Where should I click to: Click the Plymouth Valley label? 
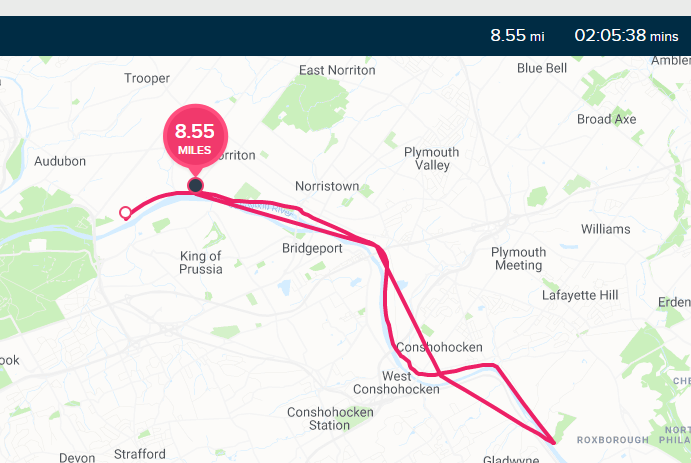pos(431,159)
